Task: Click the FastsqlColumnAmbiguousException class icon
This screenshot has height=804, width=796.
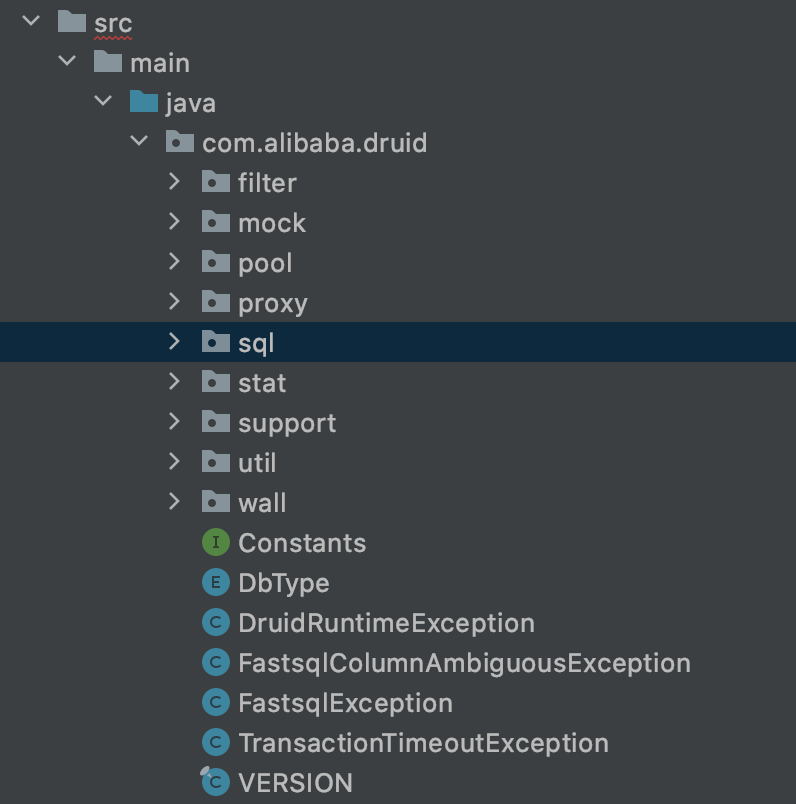Action: click(215, 663)
